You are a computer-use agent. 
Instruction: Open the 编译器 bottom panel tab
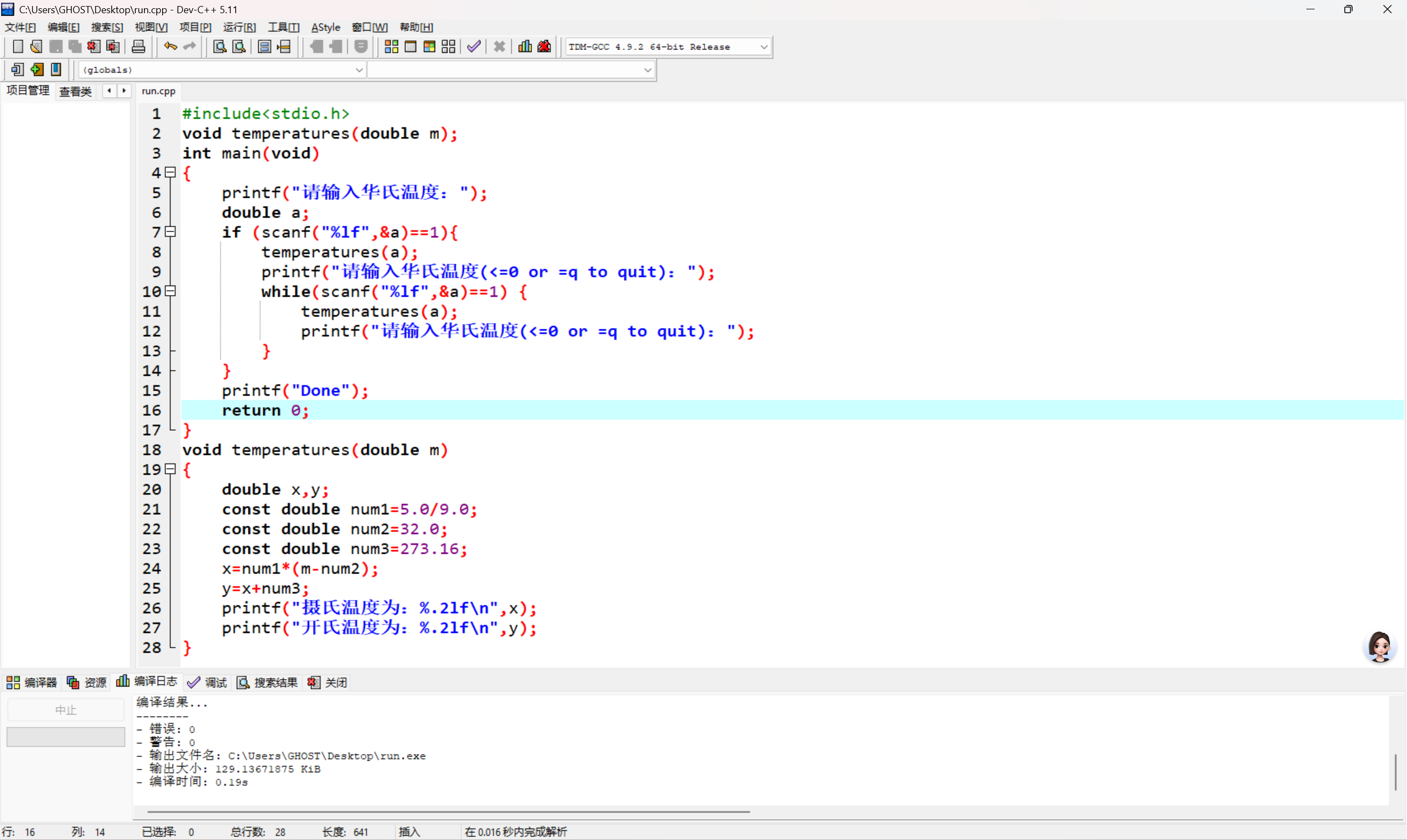pos(32,683)
